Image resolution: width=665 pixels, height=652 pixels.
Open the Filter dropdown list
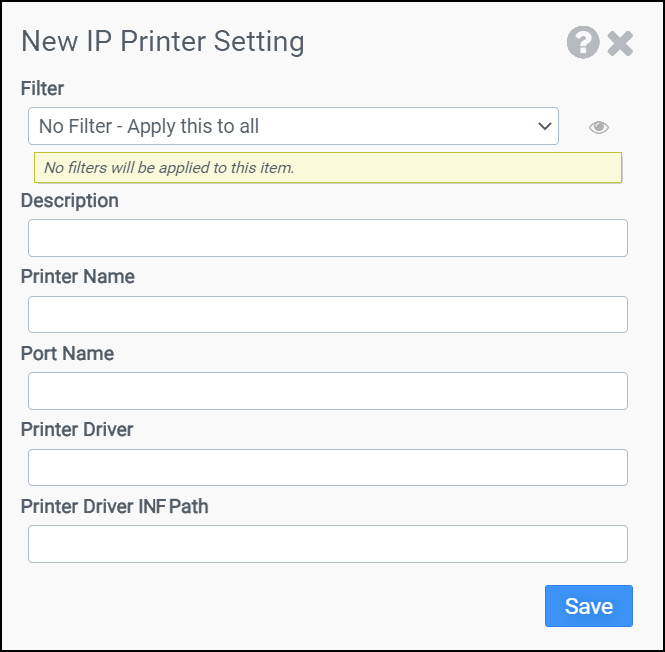[x=293, y=126]
